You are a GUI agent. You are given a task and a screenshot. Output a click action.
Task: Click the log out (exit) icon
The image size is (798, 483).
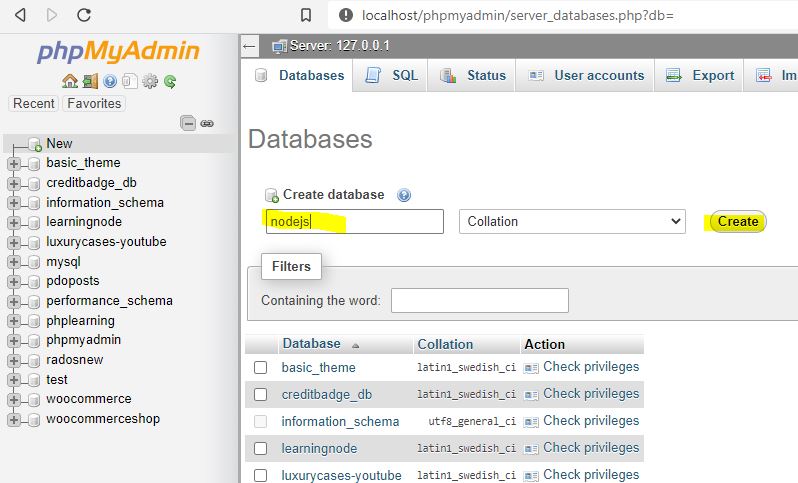click(x=90, y=81)
